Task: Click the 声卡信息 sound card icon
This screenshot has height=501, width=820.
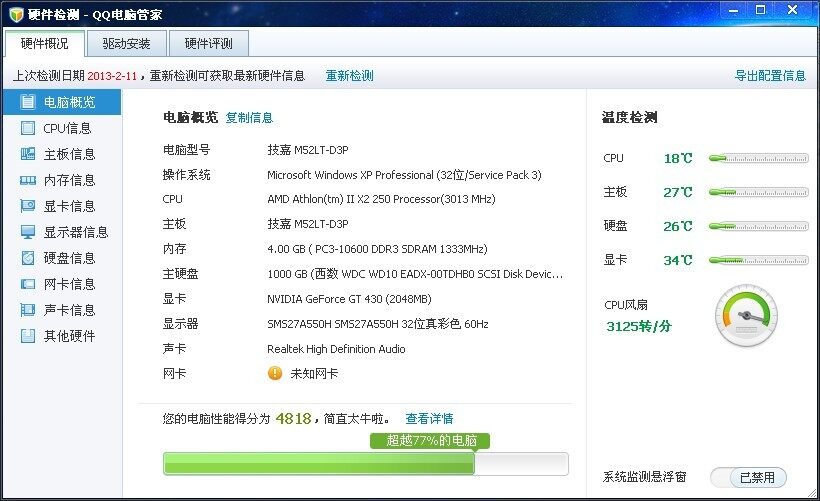Action: point(28,310)
